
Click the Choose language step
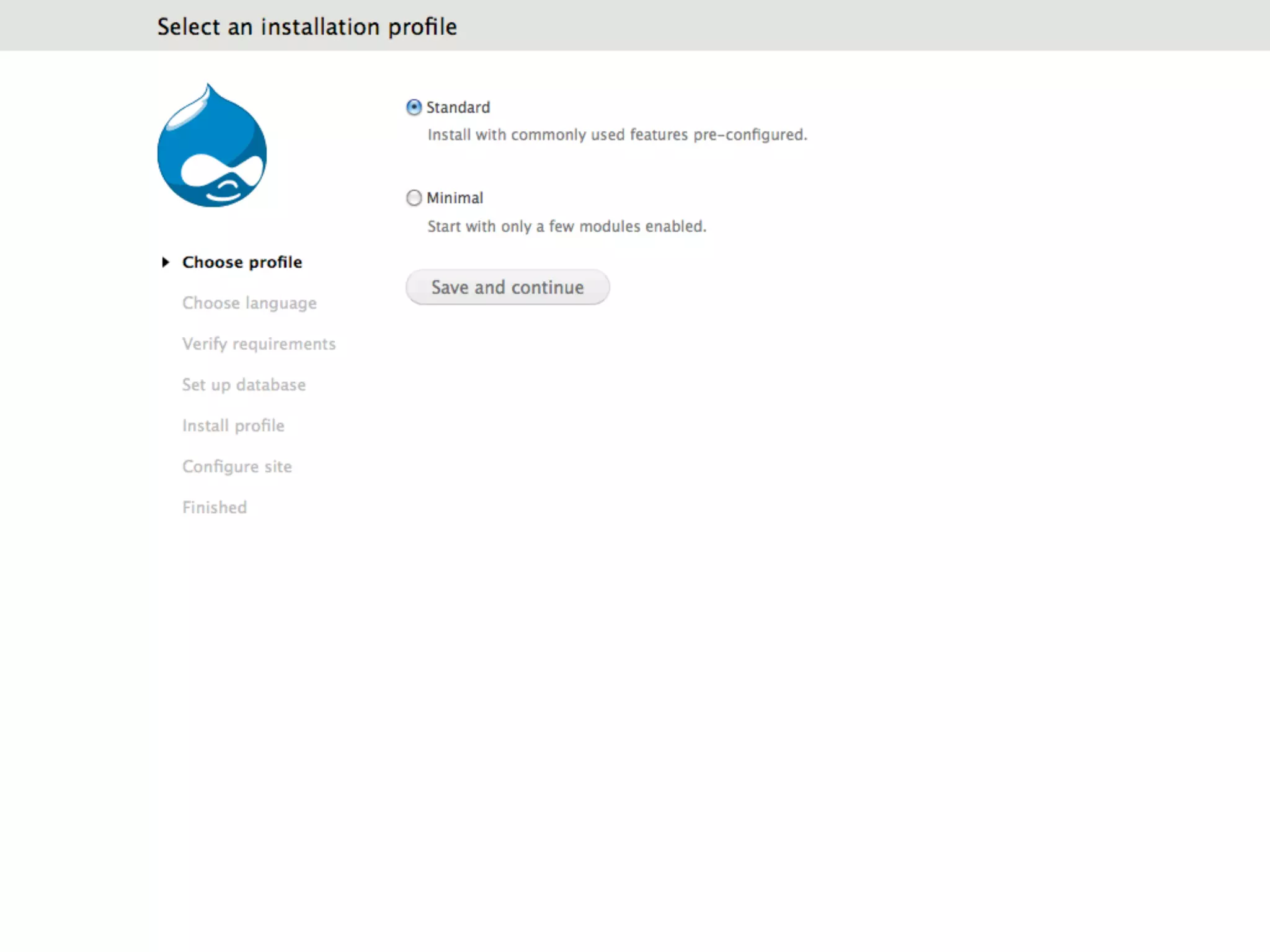tap(249, 303)
